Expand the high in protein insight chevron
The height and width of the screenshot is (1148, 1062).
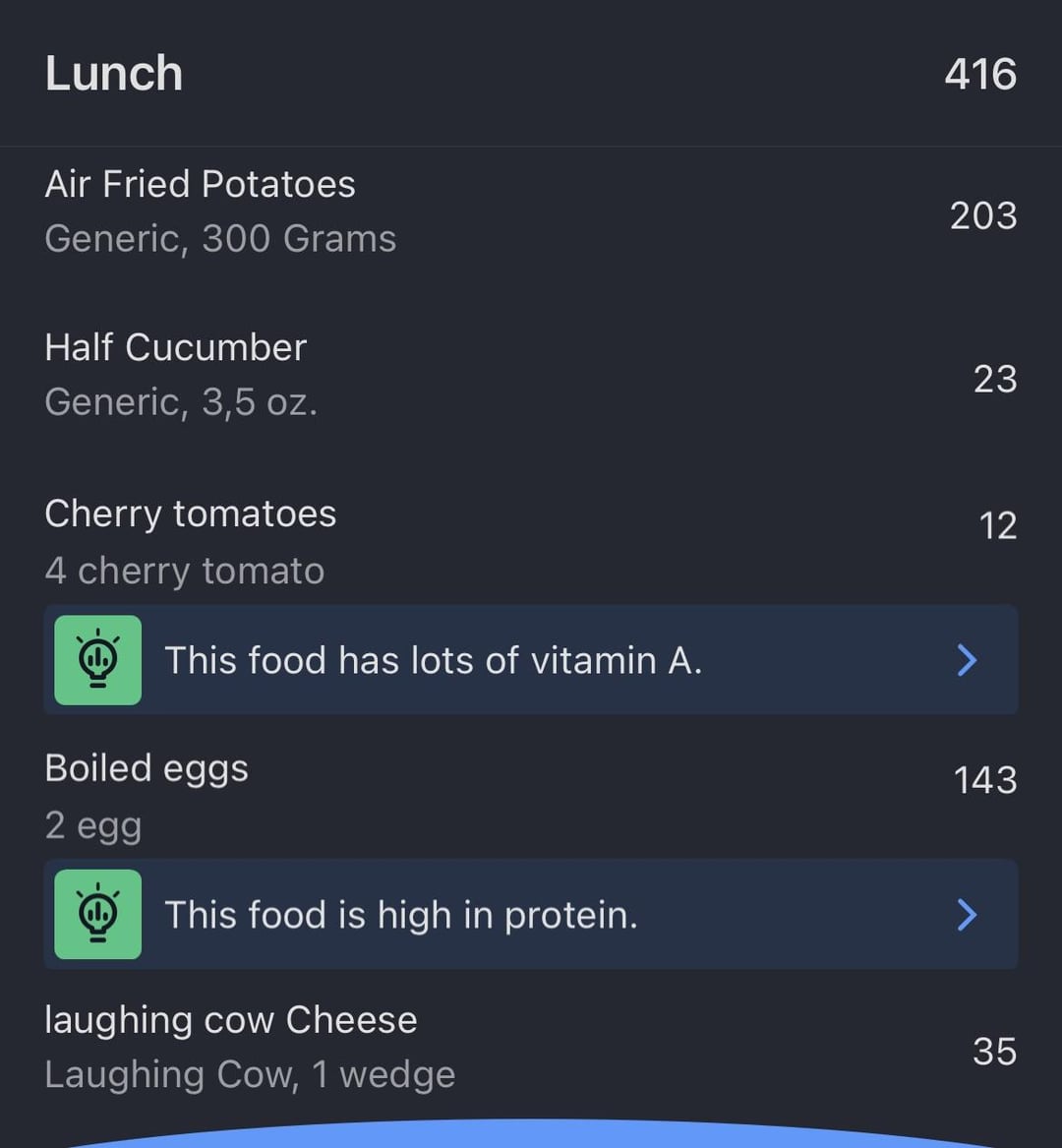[967, 915]
